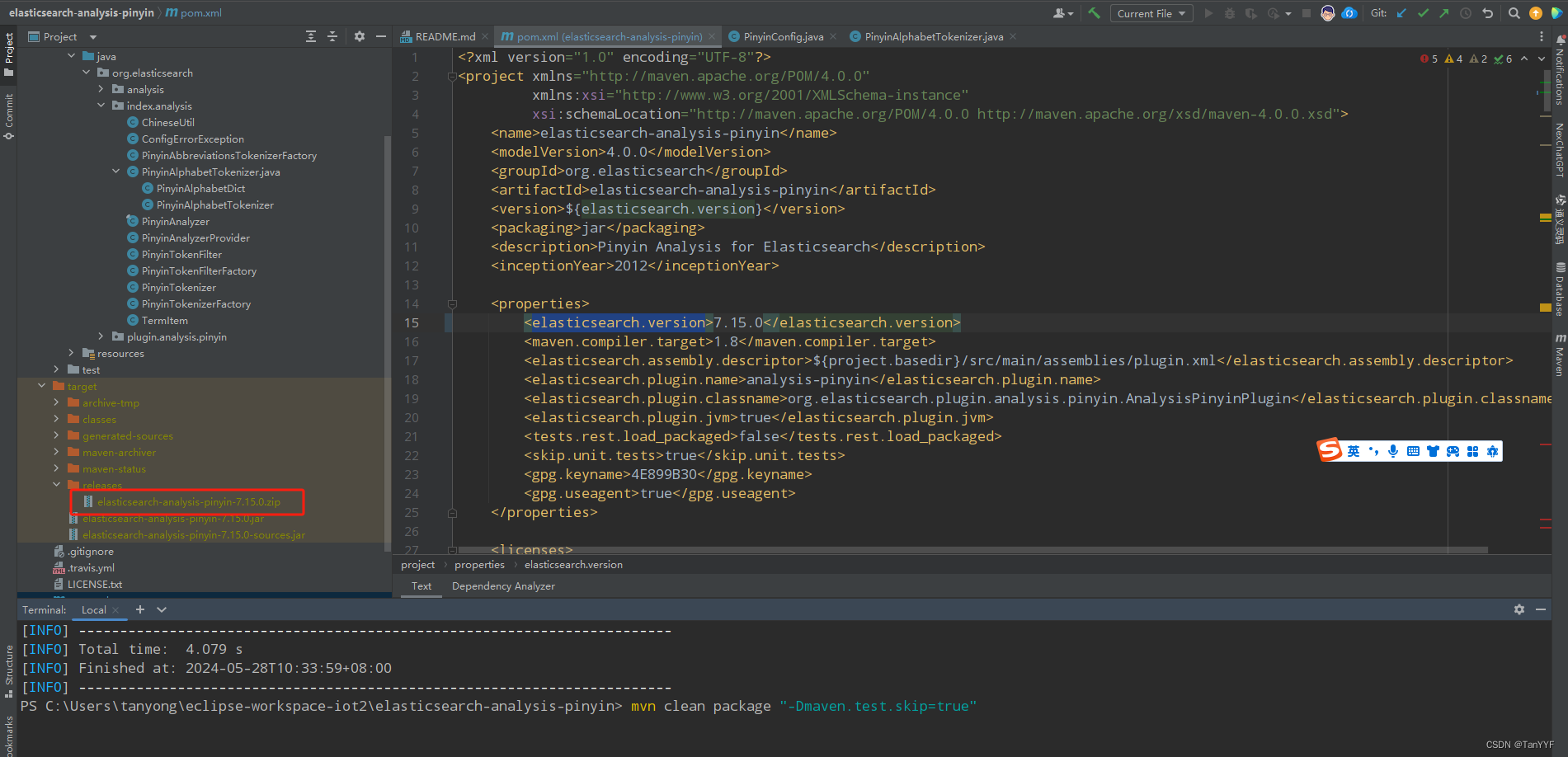
Task: Collapse the java folder
Action: tap(72, 56)
